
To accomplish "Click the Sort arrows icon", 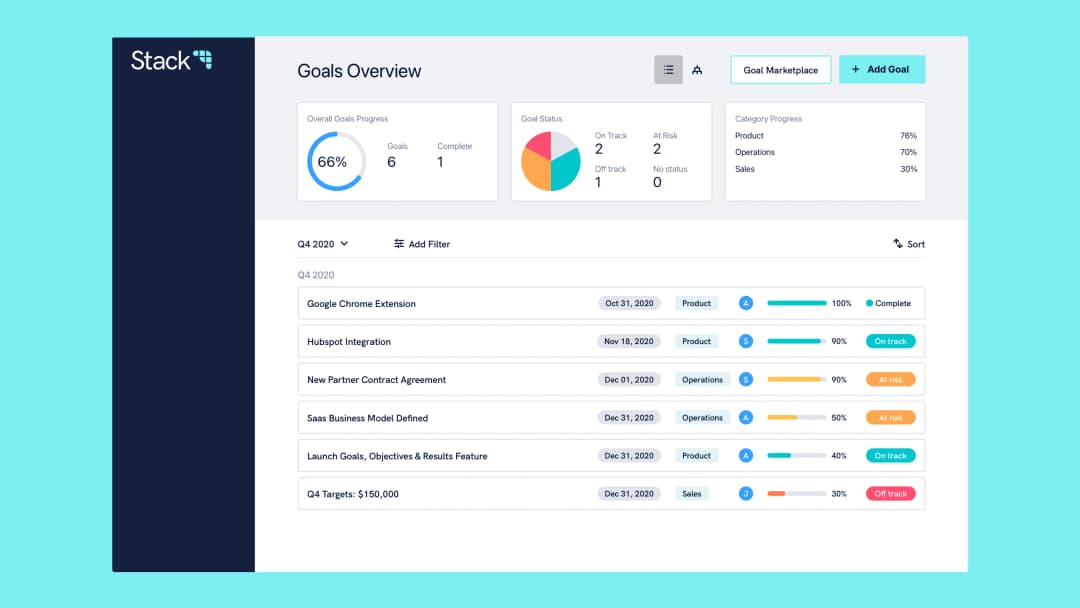I will [897, 244].
